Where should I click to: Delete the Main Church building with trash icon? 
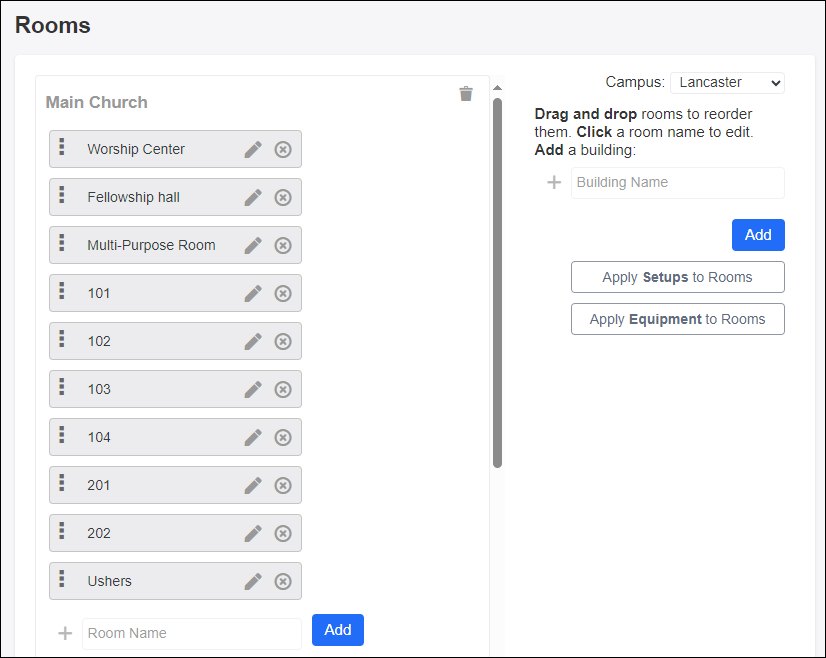(466, 94)
